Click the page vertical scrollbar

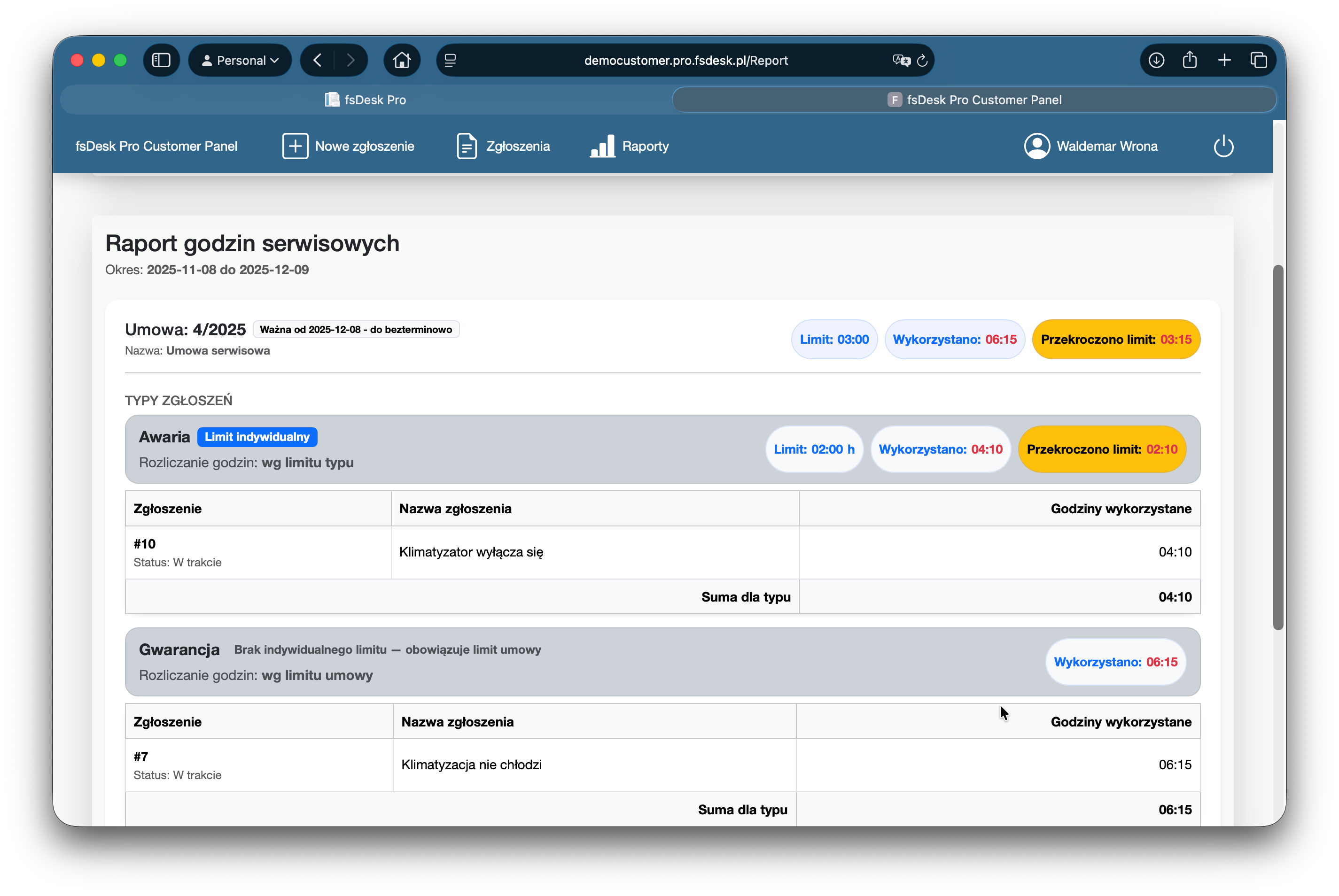coord(1278,448)
